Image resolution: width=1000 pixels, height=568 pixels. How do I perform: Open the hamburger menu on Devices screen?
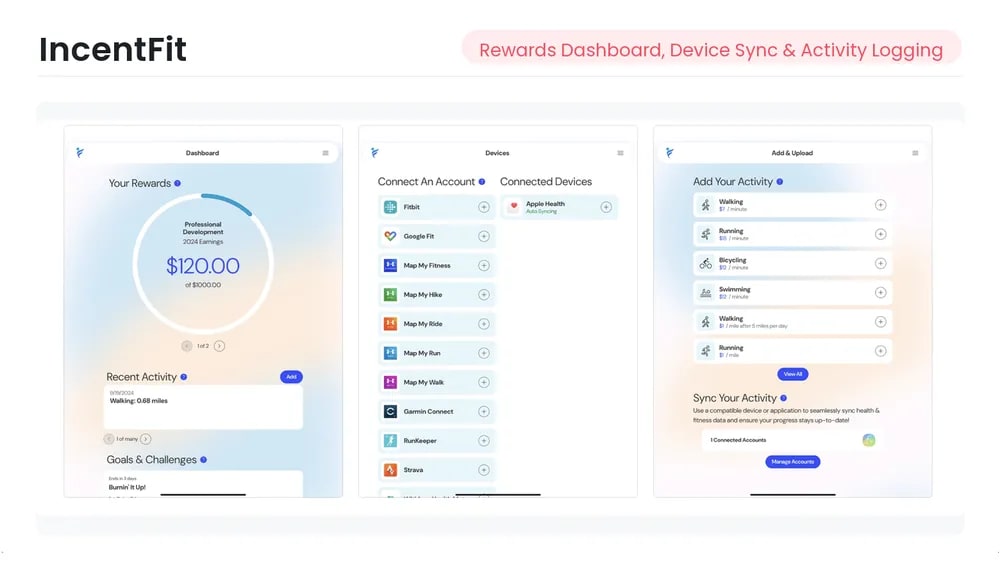click(620, 153)
